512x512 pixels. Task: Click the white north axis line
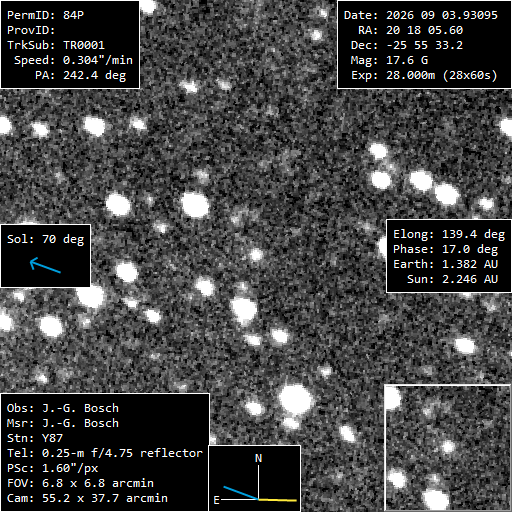click(258, 482)
